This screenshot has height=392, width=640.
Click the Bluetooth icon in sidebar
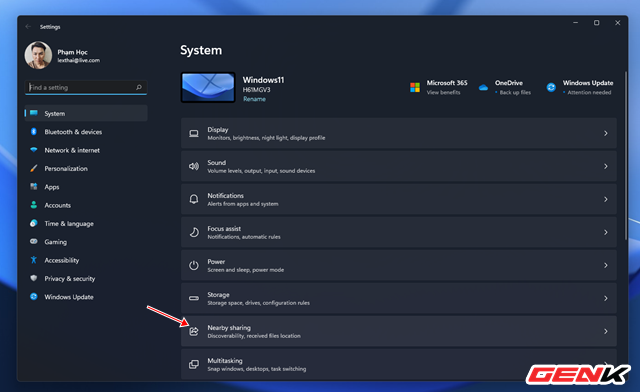pos(34,131)
